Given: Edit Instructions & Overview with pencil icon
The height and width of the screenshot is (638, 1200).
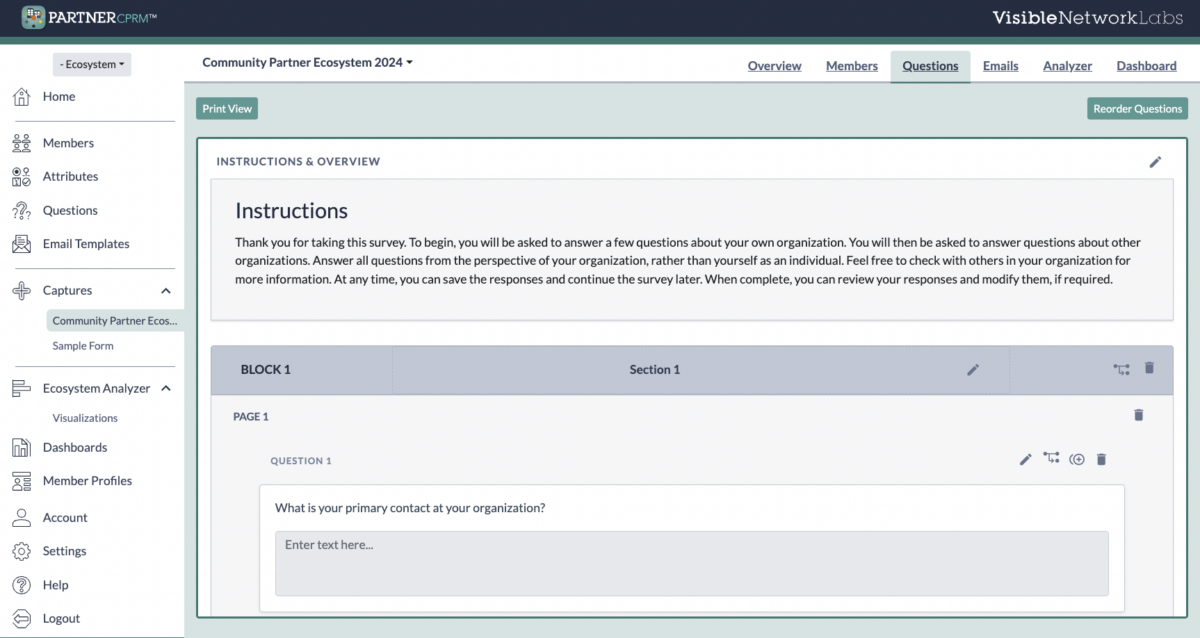Looking at the screenshot, I should pos(1155,162).
